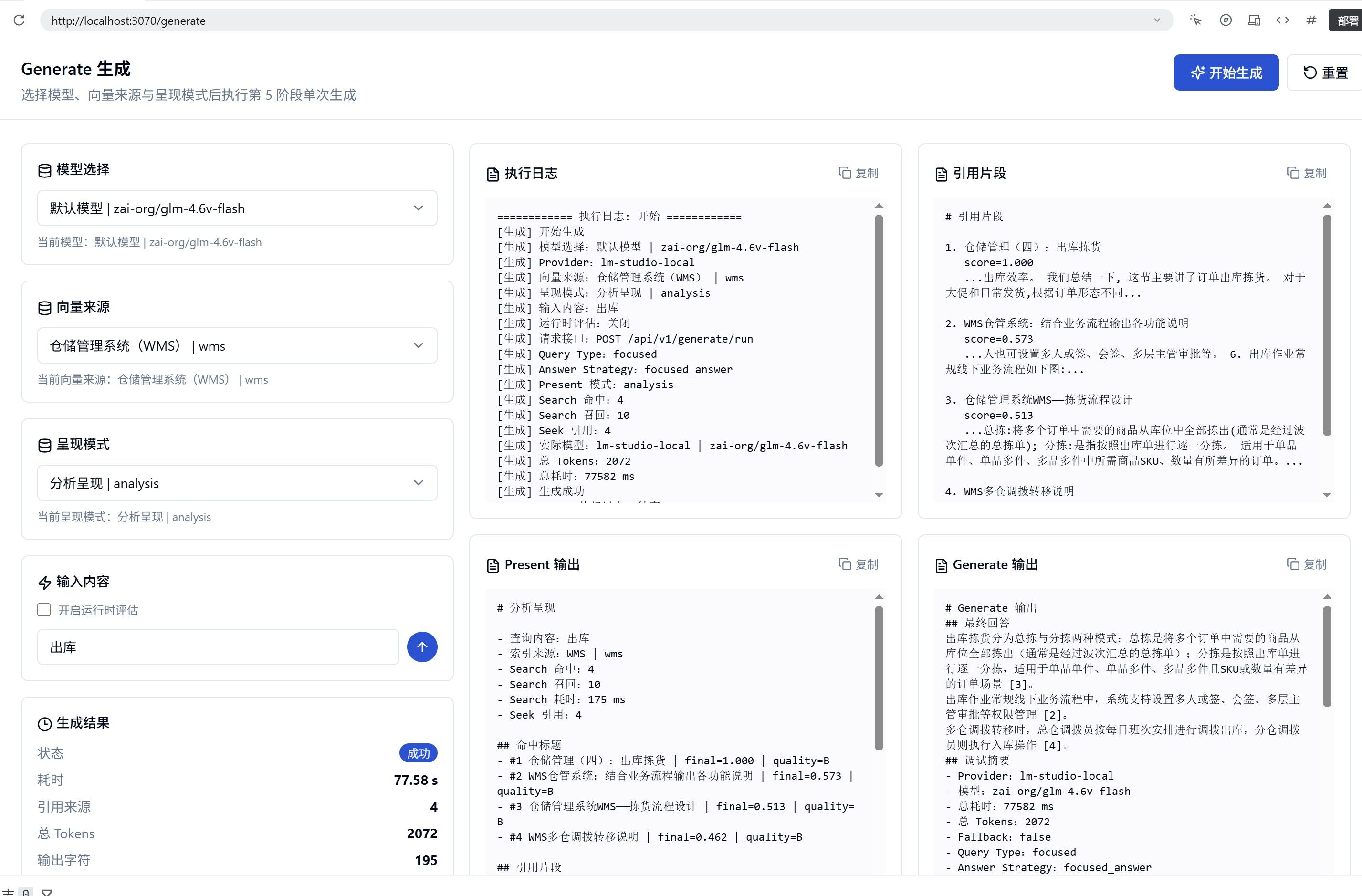The image size is (1362, 896).
Task: Focus the 出库 input text field
Action: click(218, 647)
